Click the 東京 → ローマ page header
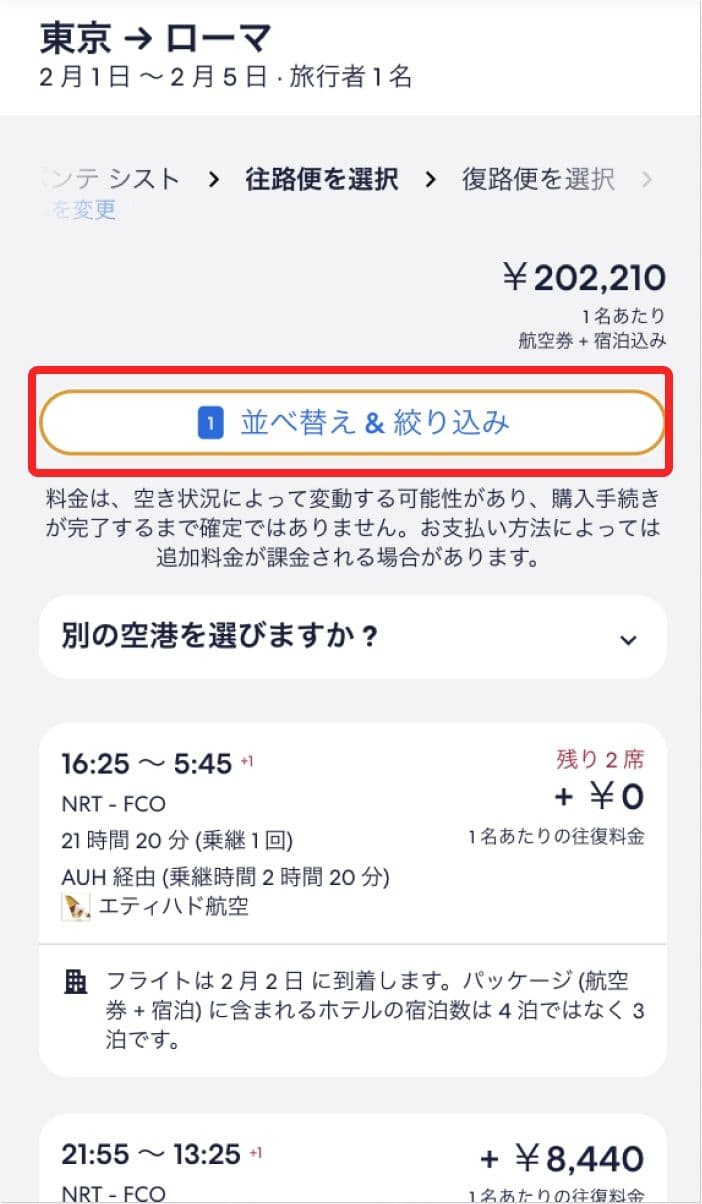The height and width of the screenshot is (1204, 702). 150,38
